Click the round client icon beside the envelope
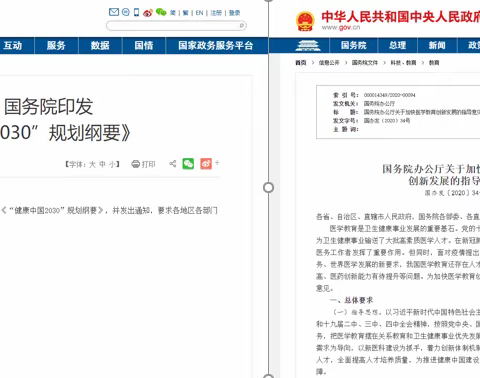The image size is (480, 378). click(x=126, y=12)
